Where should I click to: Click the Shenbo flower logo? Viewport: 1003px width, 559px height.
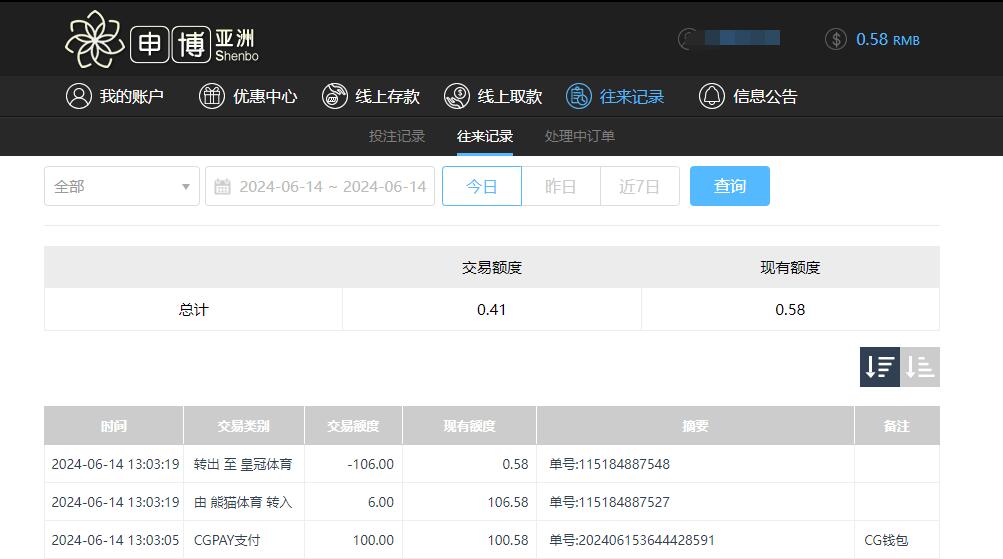click(94, 39)
